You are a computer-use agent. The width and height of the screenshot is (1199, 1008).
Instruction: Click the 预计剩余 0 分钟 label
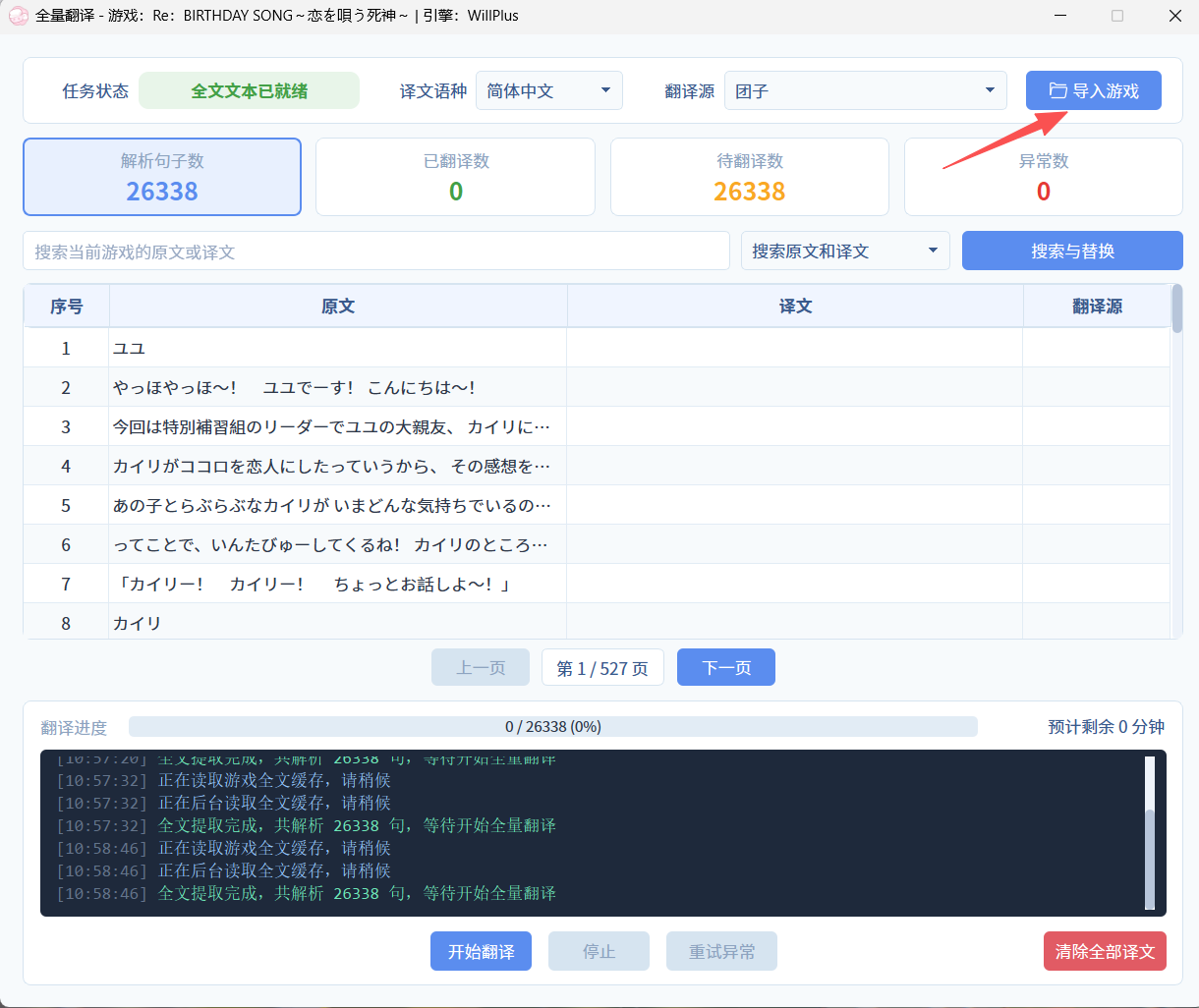point(1106,726)
